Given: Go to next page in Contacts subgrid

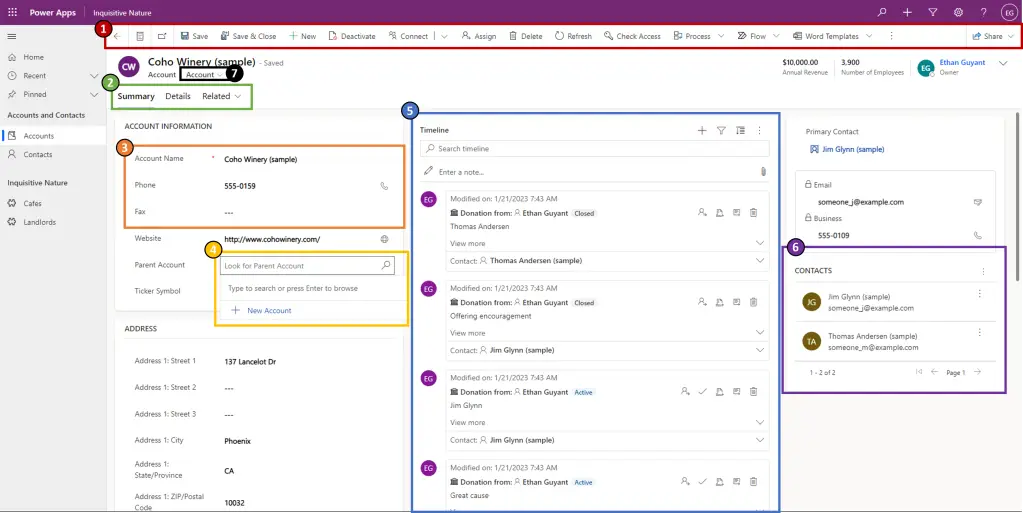Looking at the screenshot, I should (x=977, y=372).
